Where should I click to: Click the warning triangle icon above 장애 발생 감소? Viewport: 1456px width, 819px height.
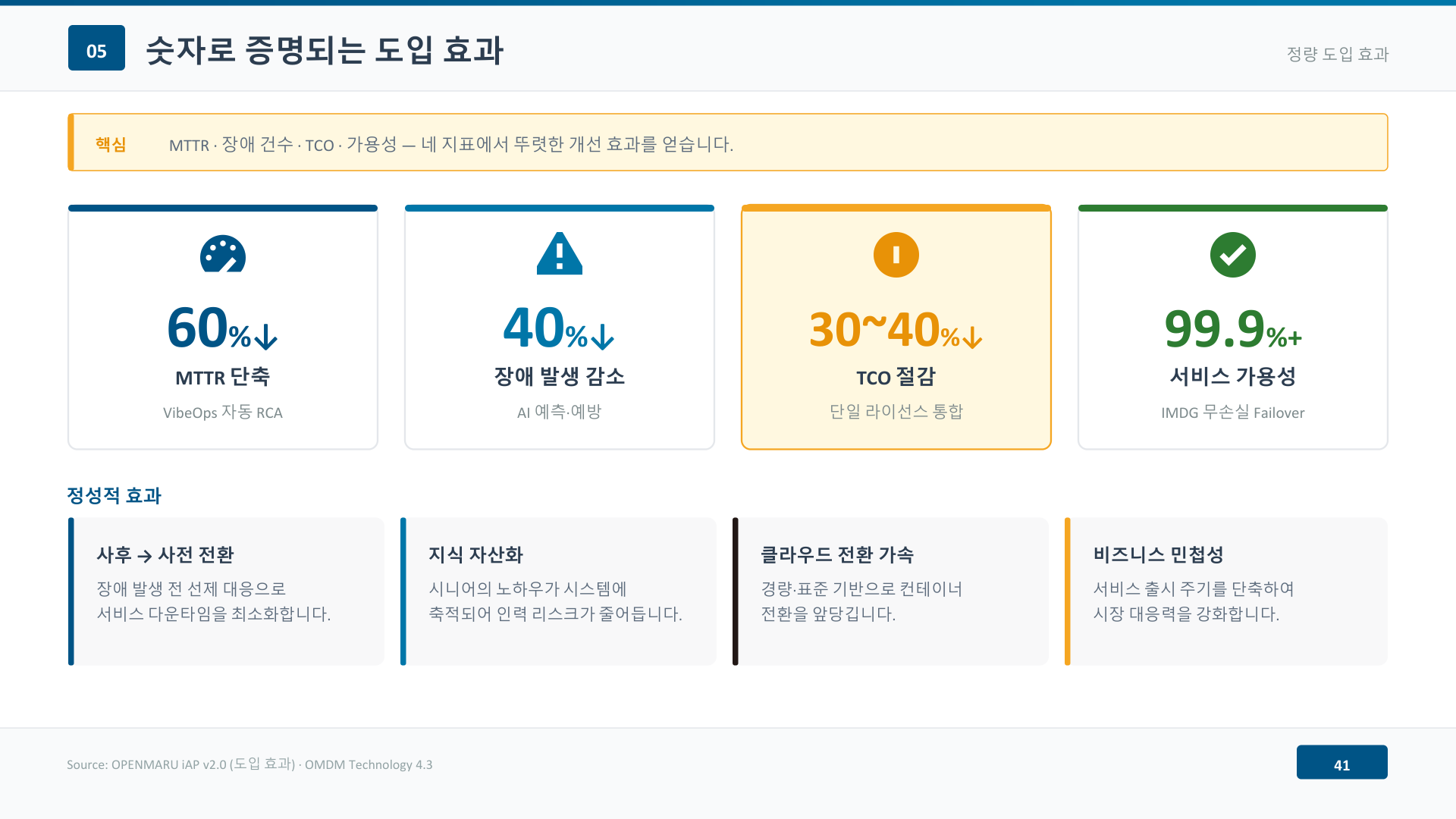[560, 253]
